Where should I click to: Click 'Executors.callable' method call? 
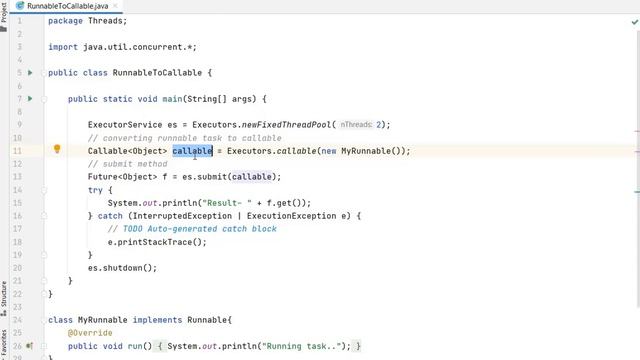[x=271, y=151]
